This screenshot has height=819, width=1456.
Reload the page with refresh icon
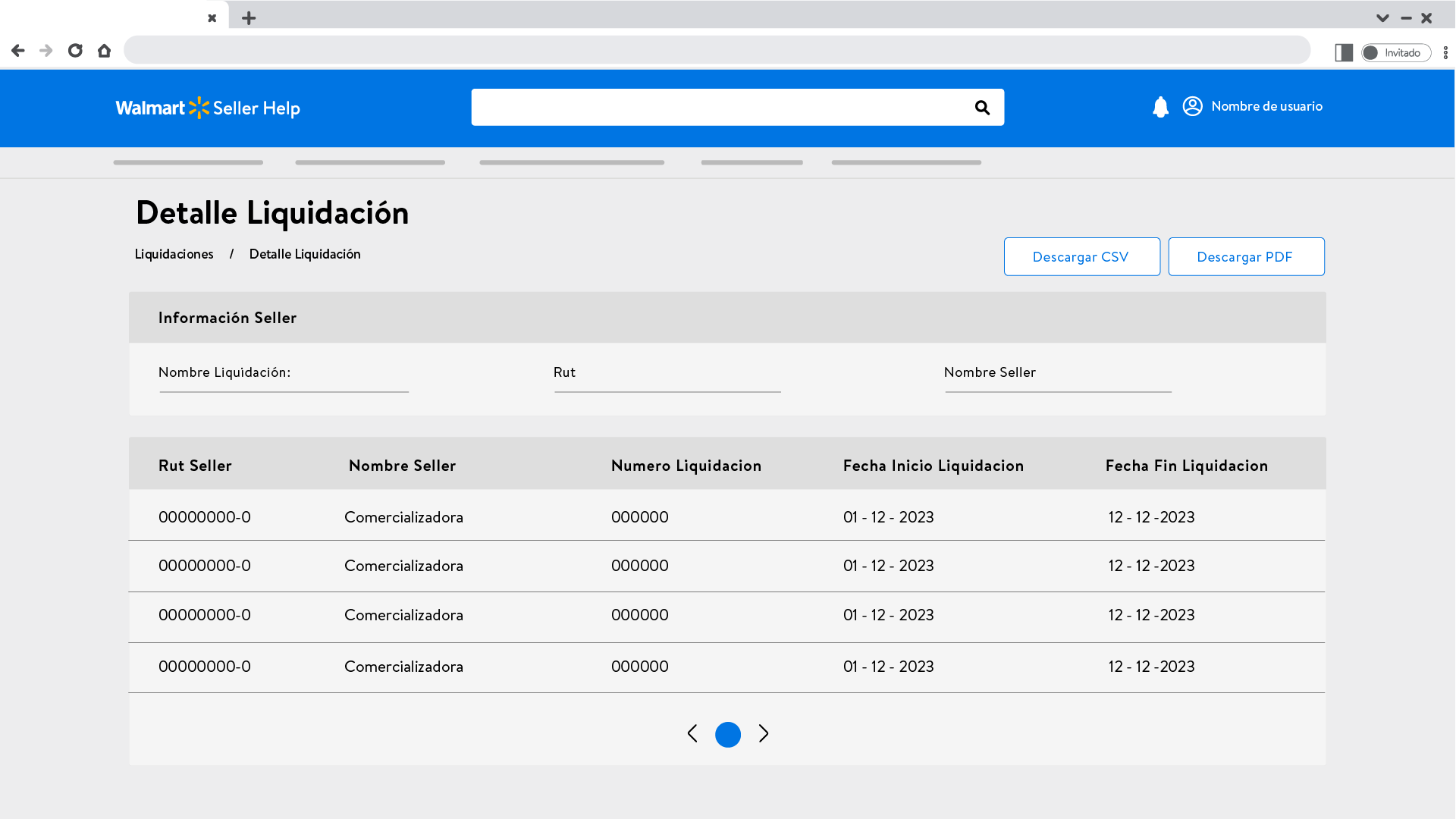pos(75,51)
